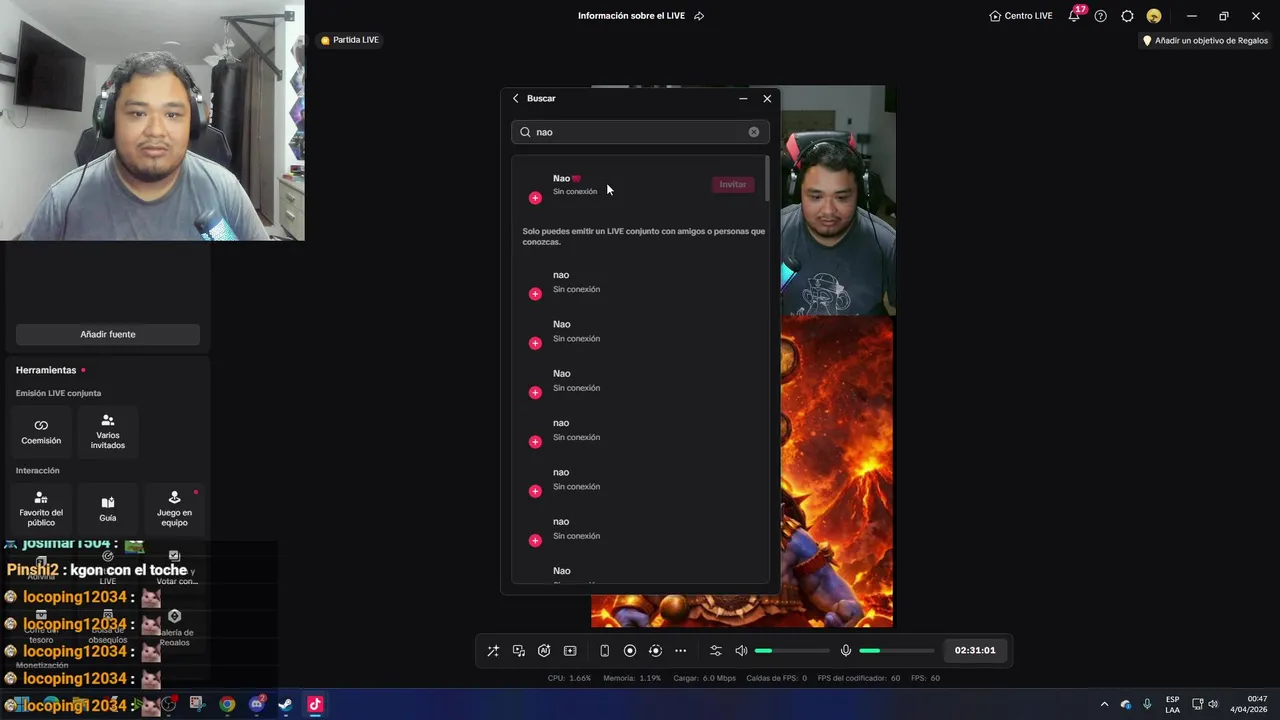Viewport: 1280px width, 720px height.
Task: Click Añadir un objetivo de Regalos
Action: click(x=1205, y=41)
